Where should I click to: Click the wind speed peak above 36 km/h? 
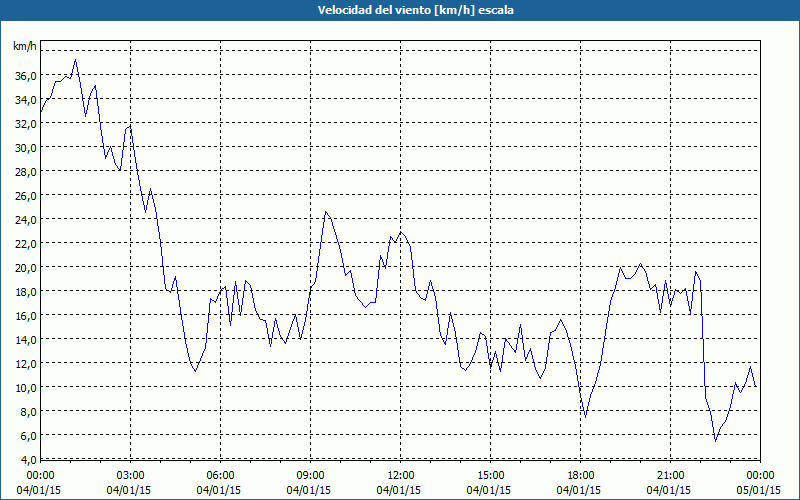click(76, 60)
